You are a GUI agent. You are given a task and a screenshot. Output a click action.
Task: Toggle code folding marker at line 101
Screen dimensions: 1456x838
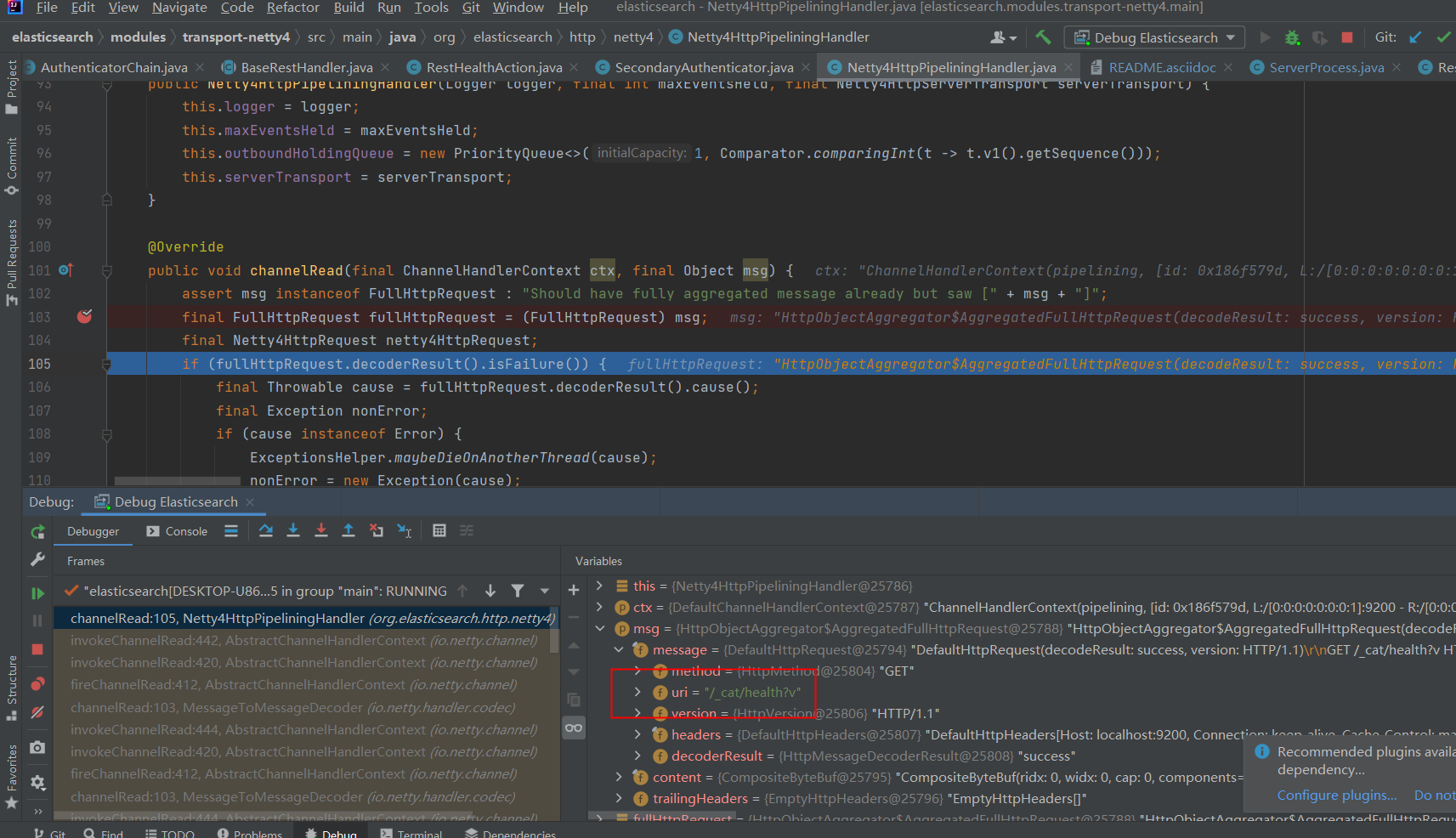(x=107, y=271)
